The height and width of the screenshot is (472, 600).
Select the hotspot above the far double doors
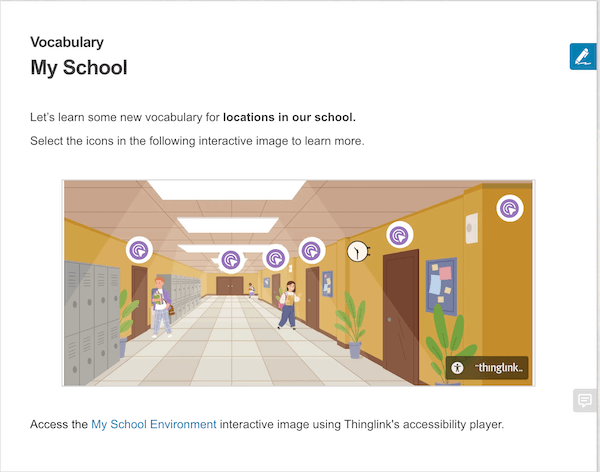[x=231, y=260]
